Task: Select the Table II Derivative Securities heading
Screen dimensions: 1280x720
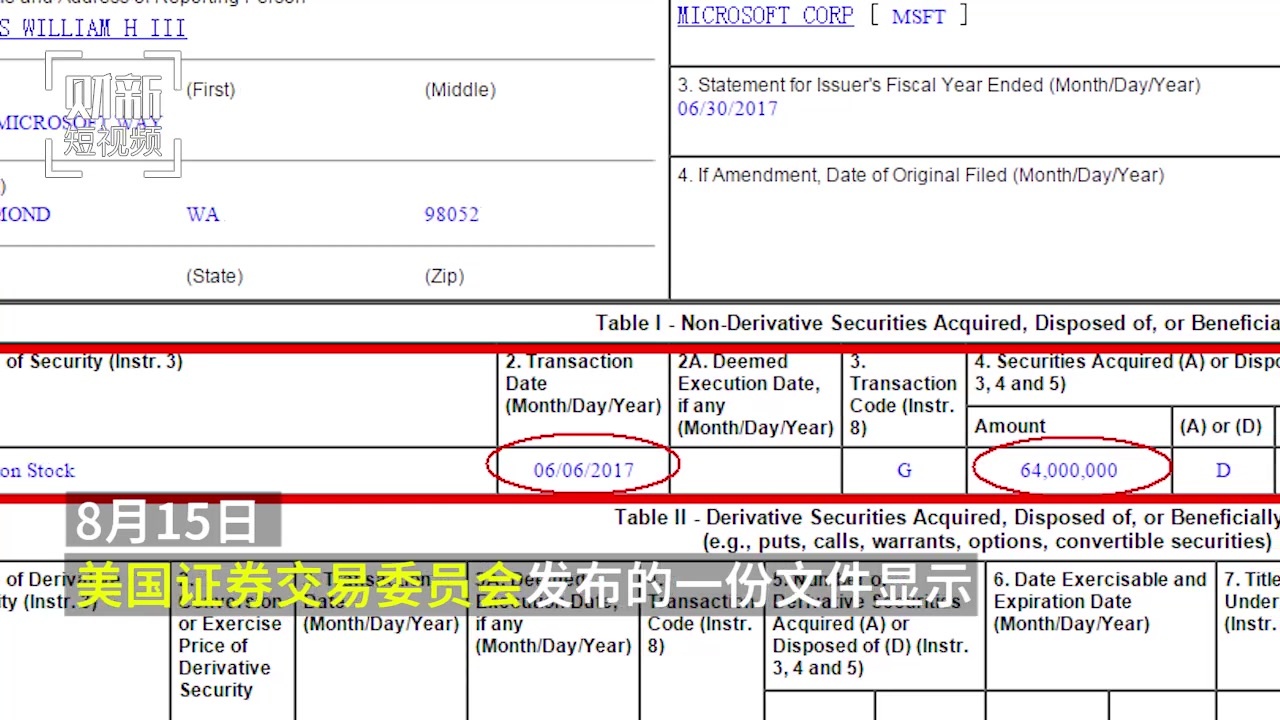Action: 947,517
